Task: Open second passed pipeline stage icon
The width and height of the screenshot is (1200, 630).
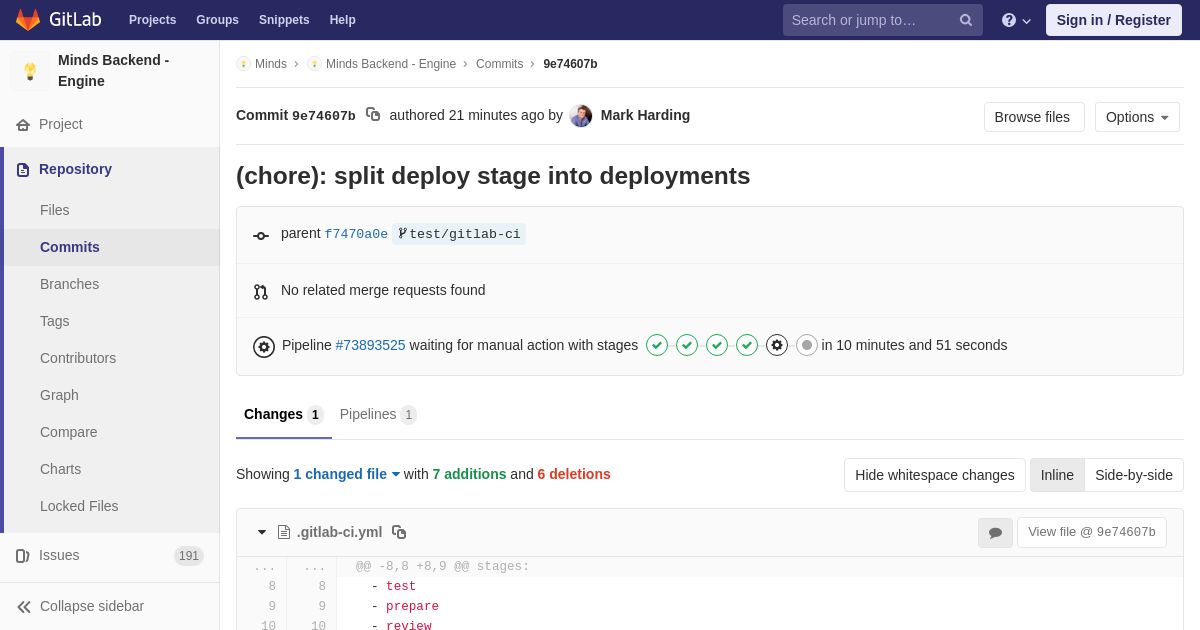Action: point(687,345)
